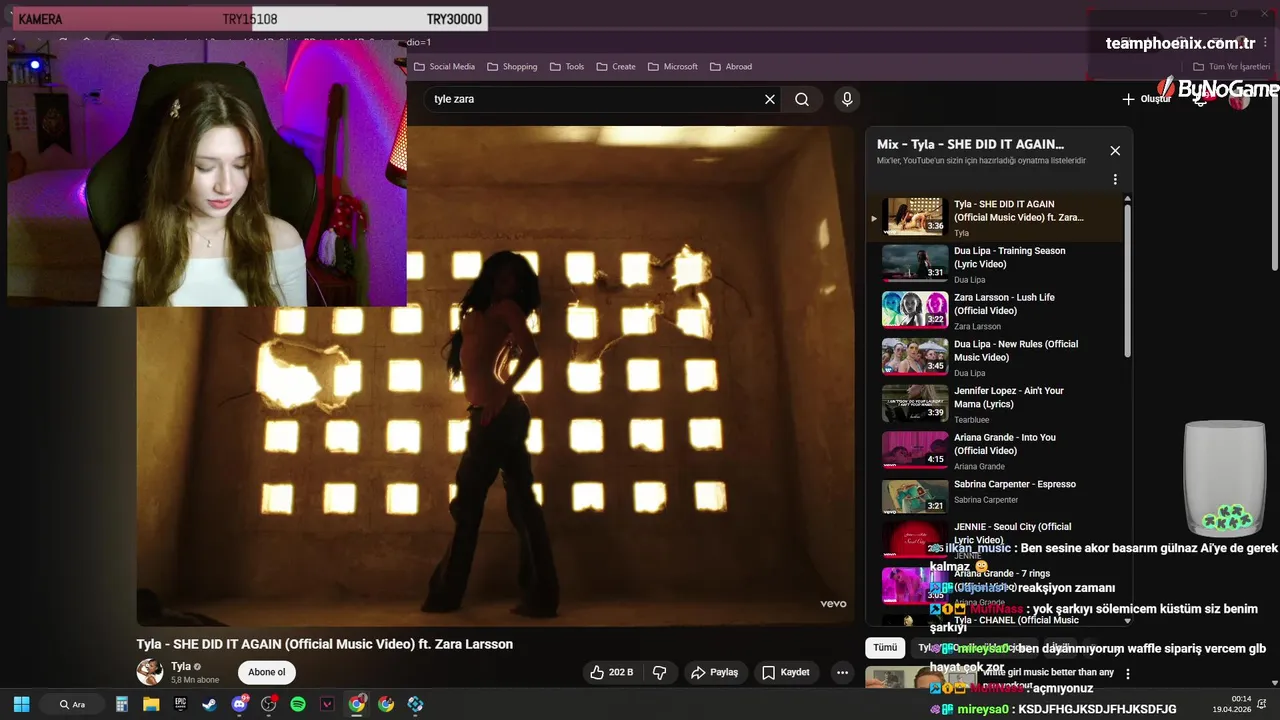Launch Calculator from the taskbar

coord(122,704)
